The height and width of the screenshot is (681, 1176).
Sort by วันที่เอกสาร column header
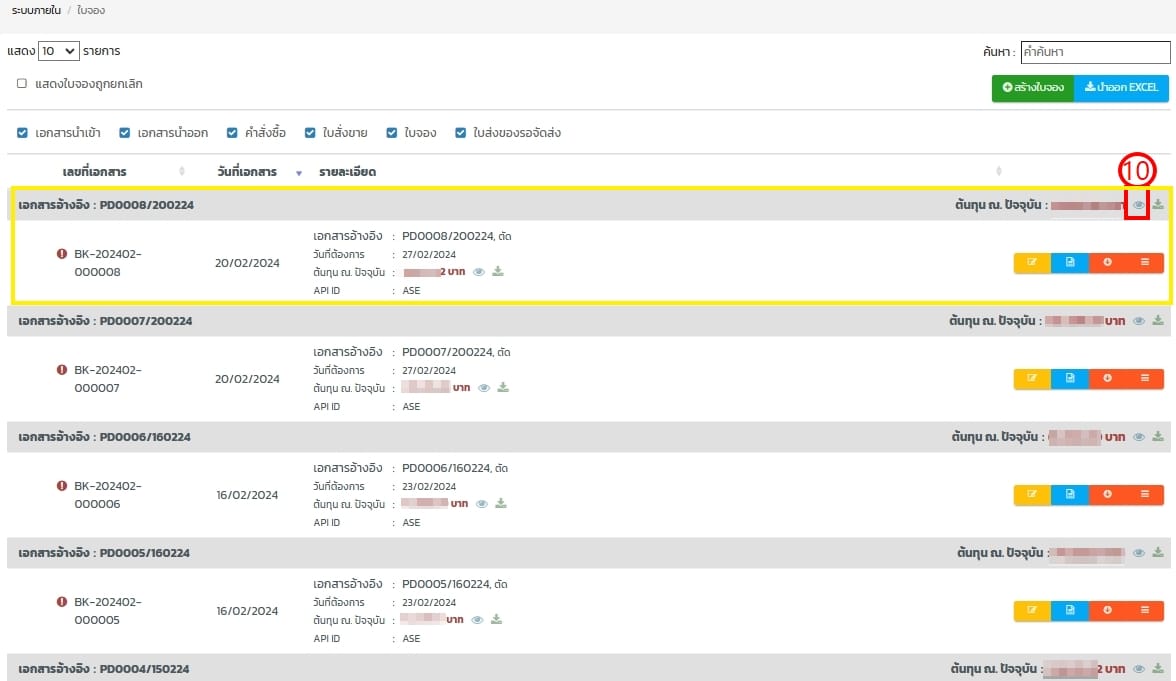click(247, 172)
